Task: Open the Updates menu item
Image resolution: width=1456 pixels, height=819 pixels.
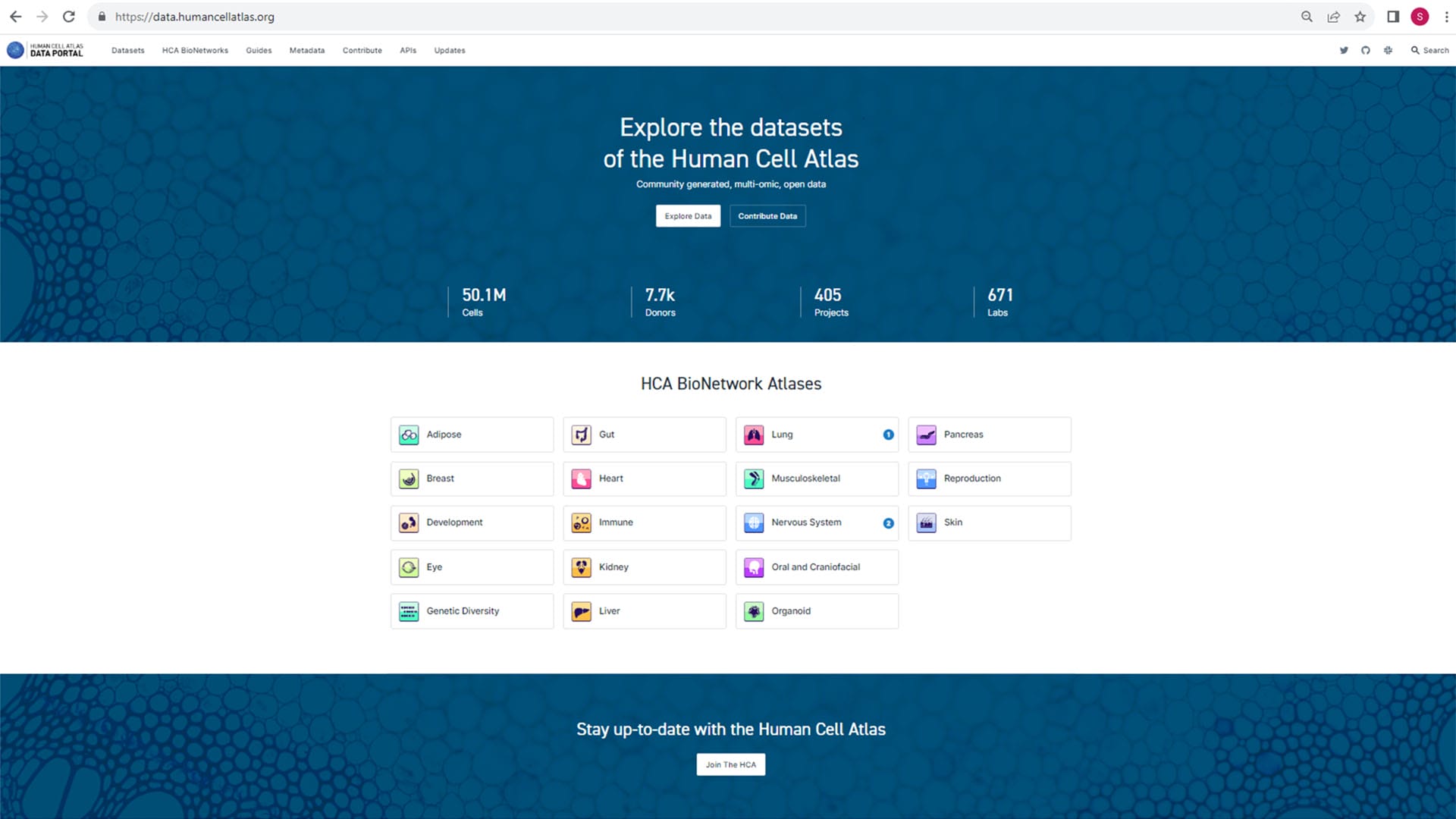Action: click(450, 51)
